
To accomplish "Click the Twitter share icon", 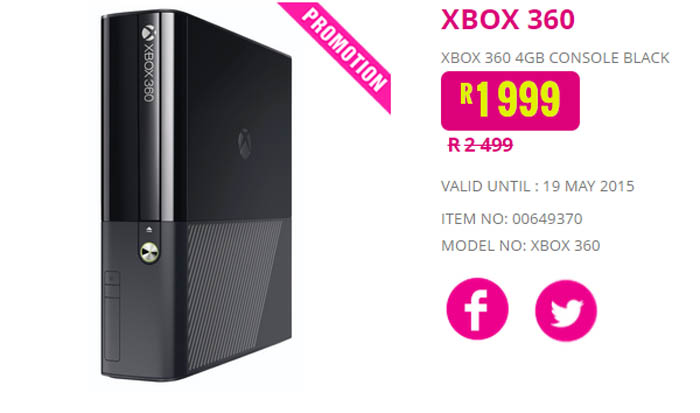I will pyautogui.click(x=566, y=311).
